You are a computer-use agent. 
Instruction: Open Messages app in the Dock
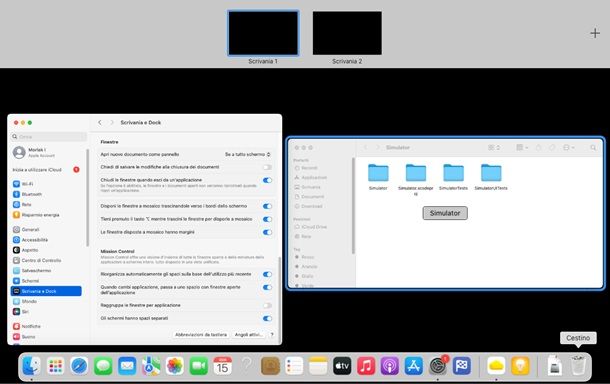click(103, 366)
